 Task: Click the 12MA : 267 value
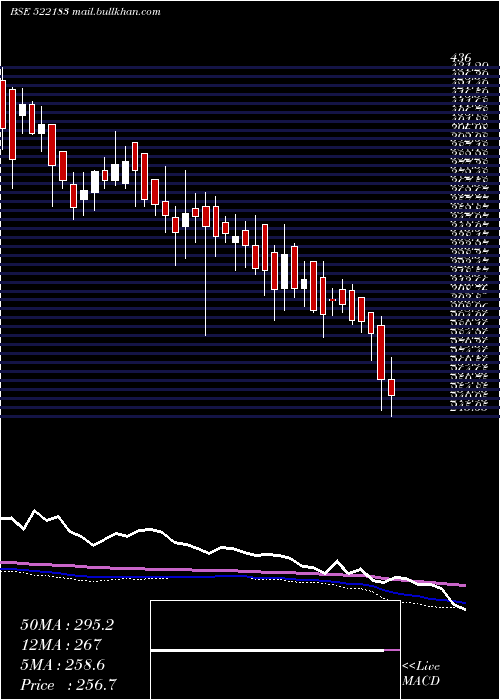(61, 645)
